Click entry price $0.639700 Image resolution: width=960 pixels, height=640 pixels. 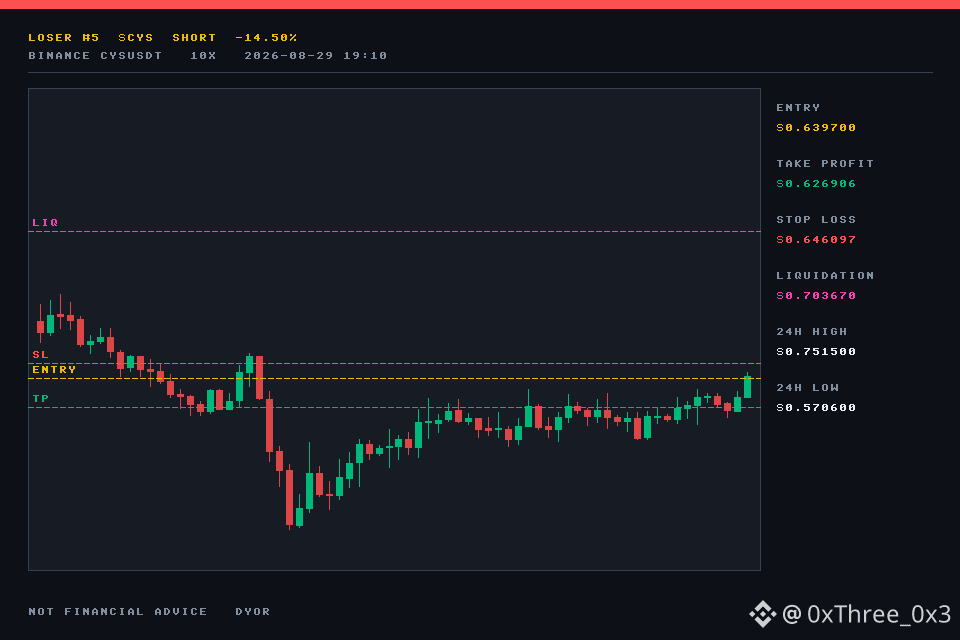816,127
